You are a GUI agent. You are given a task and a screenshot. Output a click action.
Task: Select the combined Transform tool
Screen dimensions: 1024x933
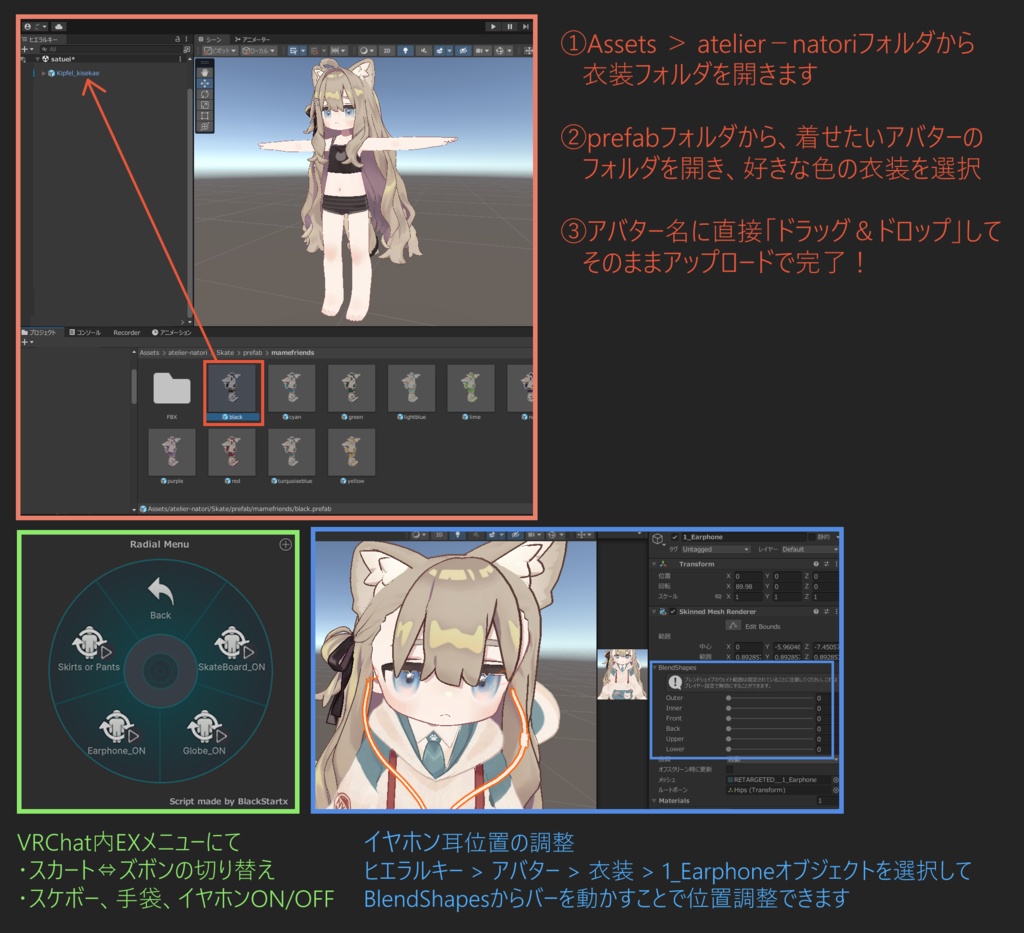(205, 127)
